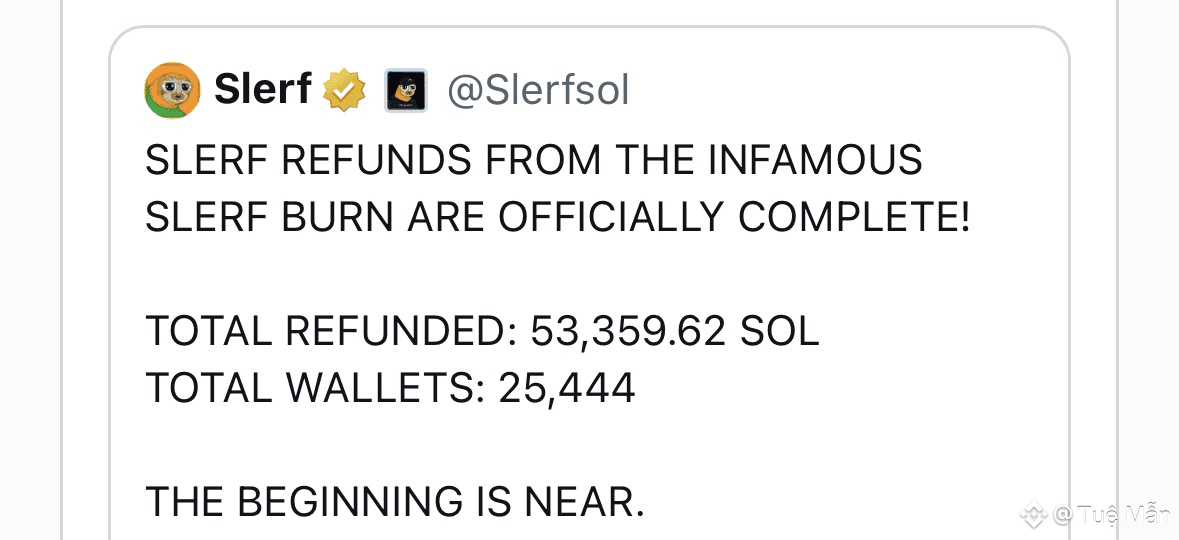Click the TOTAL REFUNDED label

[x=331, y=332]
